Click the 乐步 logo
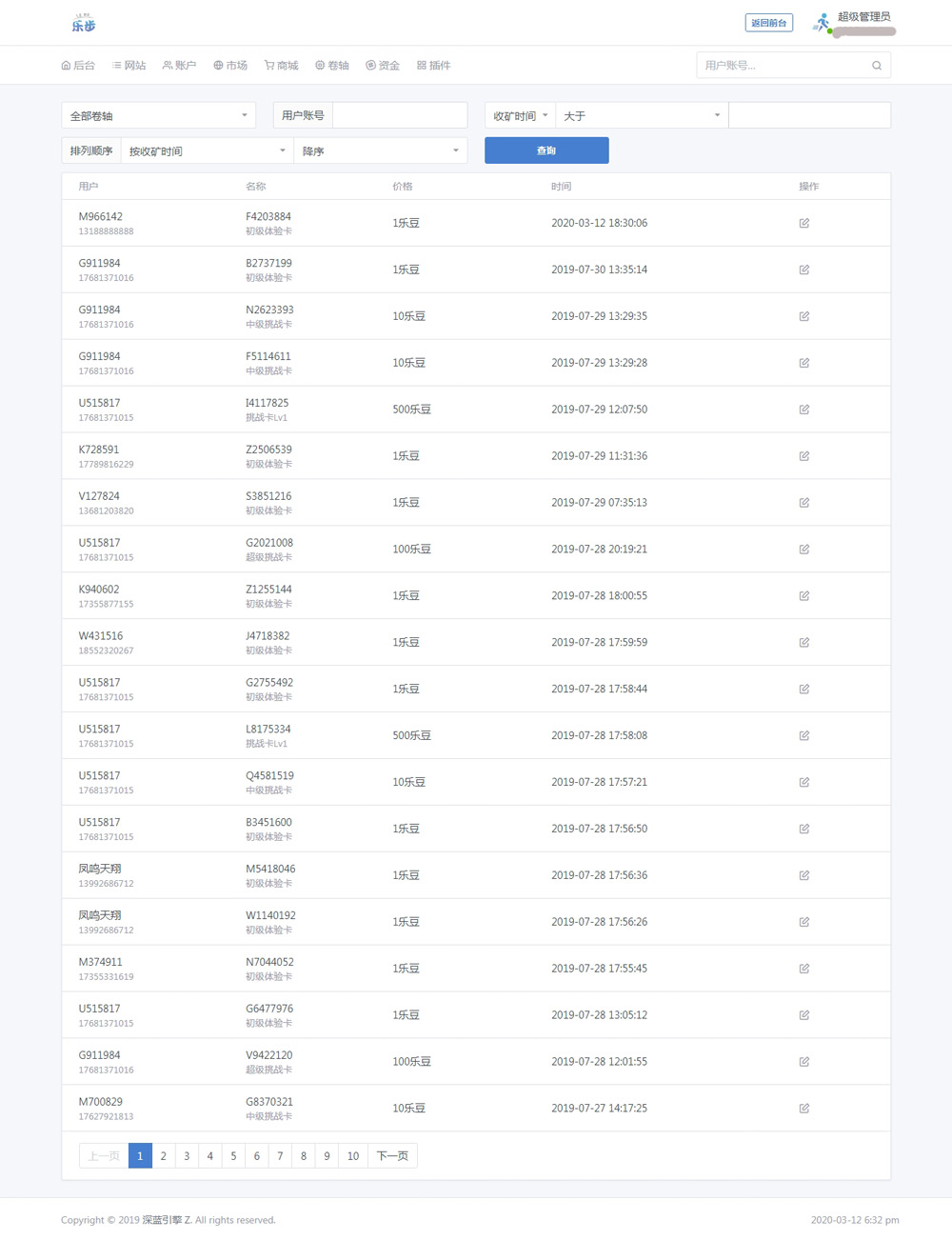Screen dimensions: 952x1241 (84, 24)
